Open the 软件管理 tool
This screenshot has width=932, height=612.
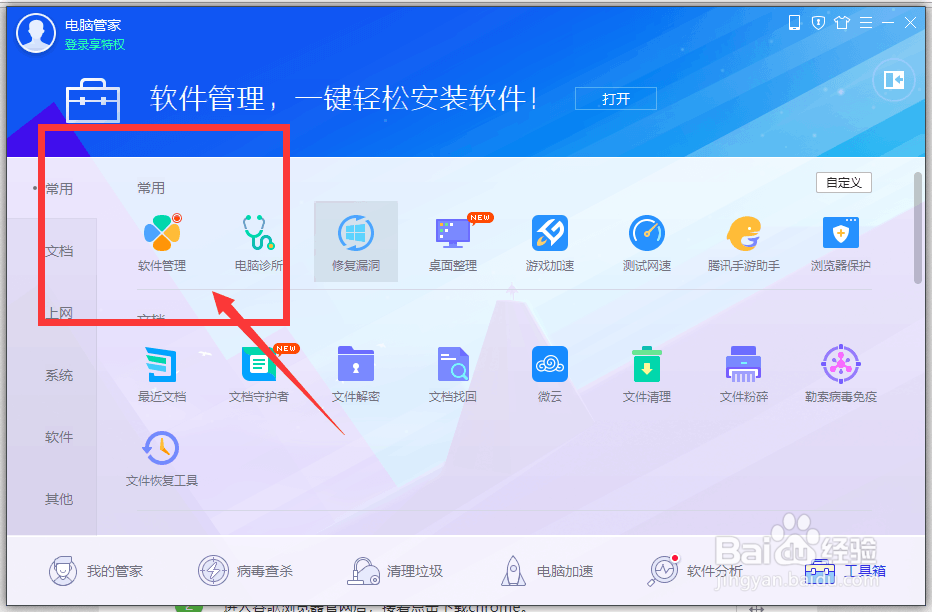click(x=162, y=242)
